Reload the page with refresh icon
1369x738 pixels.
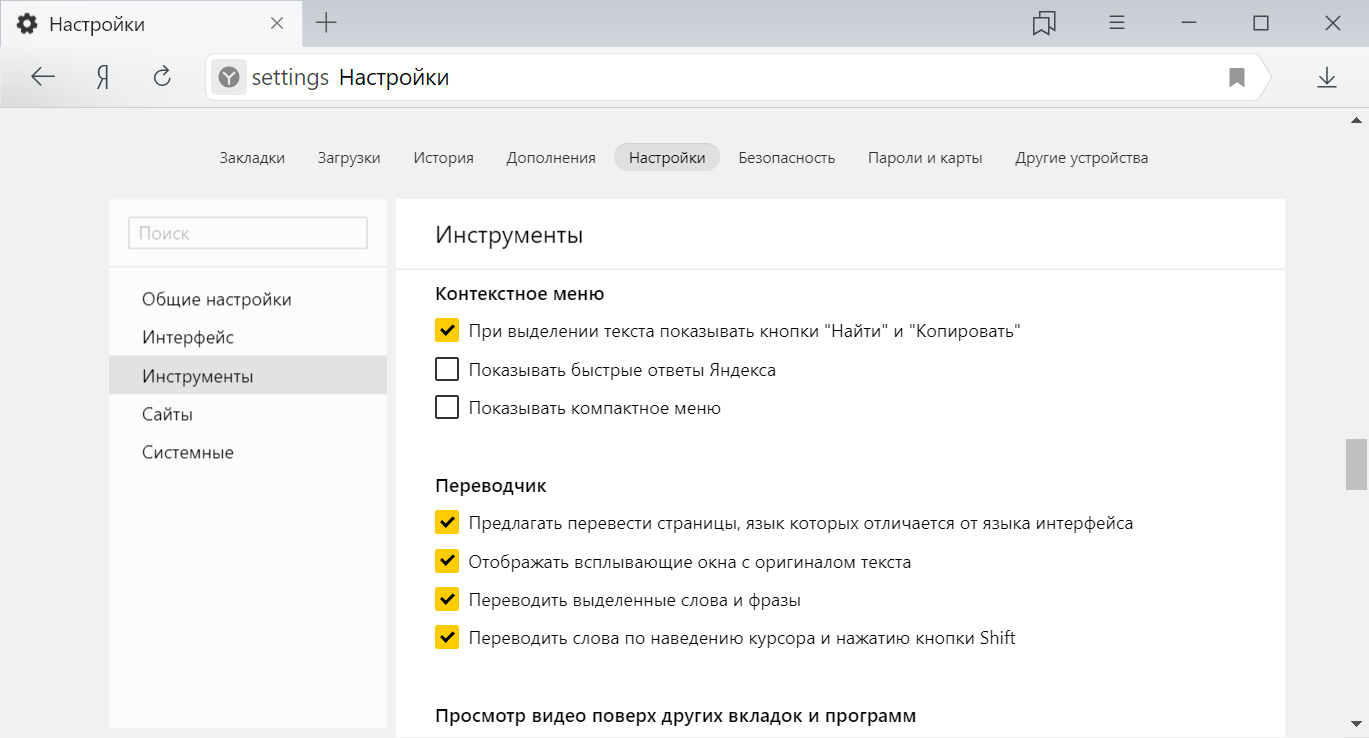162,76
